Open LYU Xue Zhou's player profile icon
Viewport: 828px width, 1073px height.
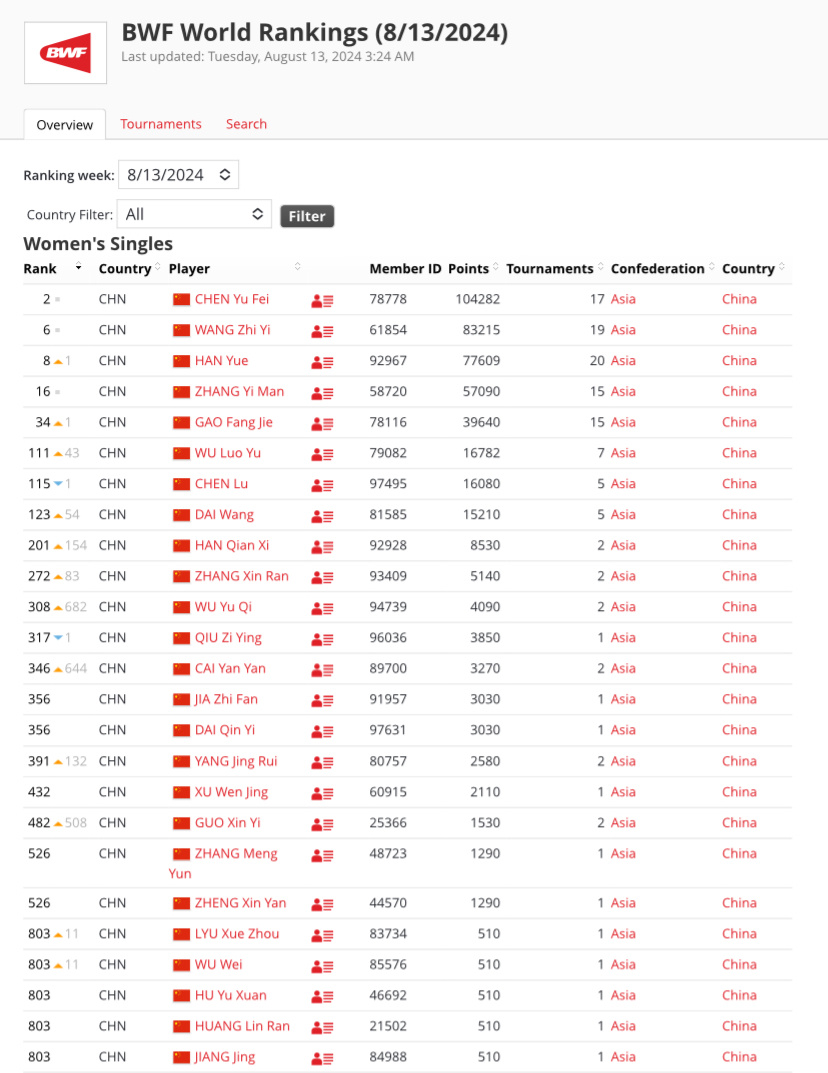322,935
